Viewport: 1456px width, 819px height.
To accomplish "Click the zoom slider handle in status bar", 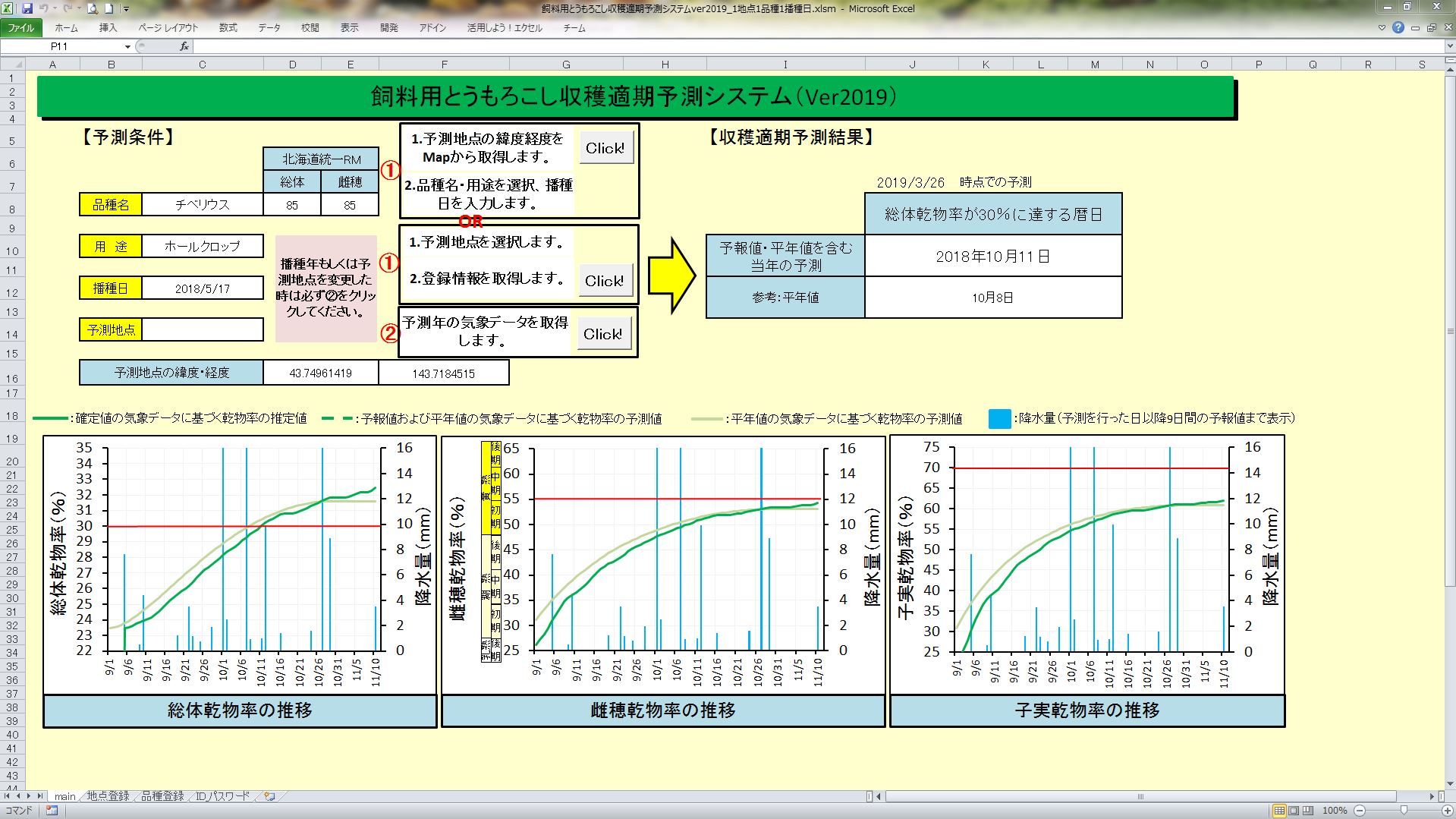I will (1404, 811).
